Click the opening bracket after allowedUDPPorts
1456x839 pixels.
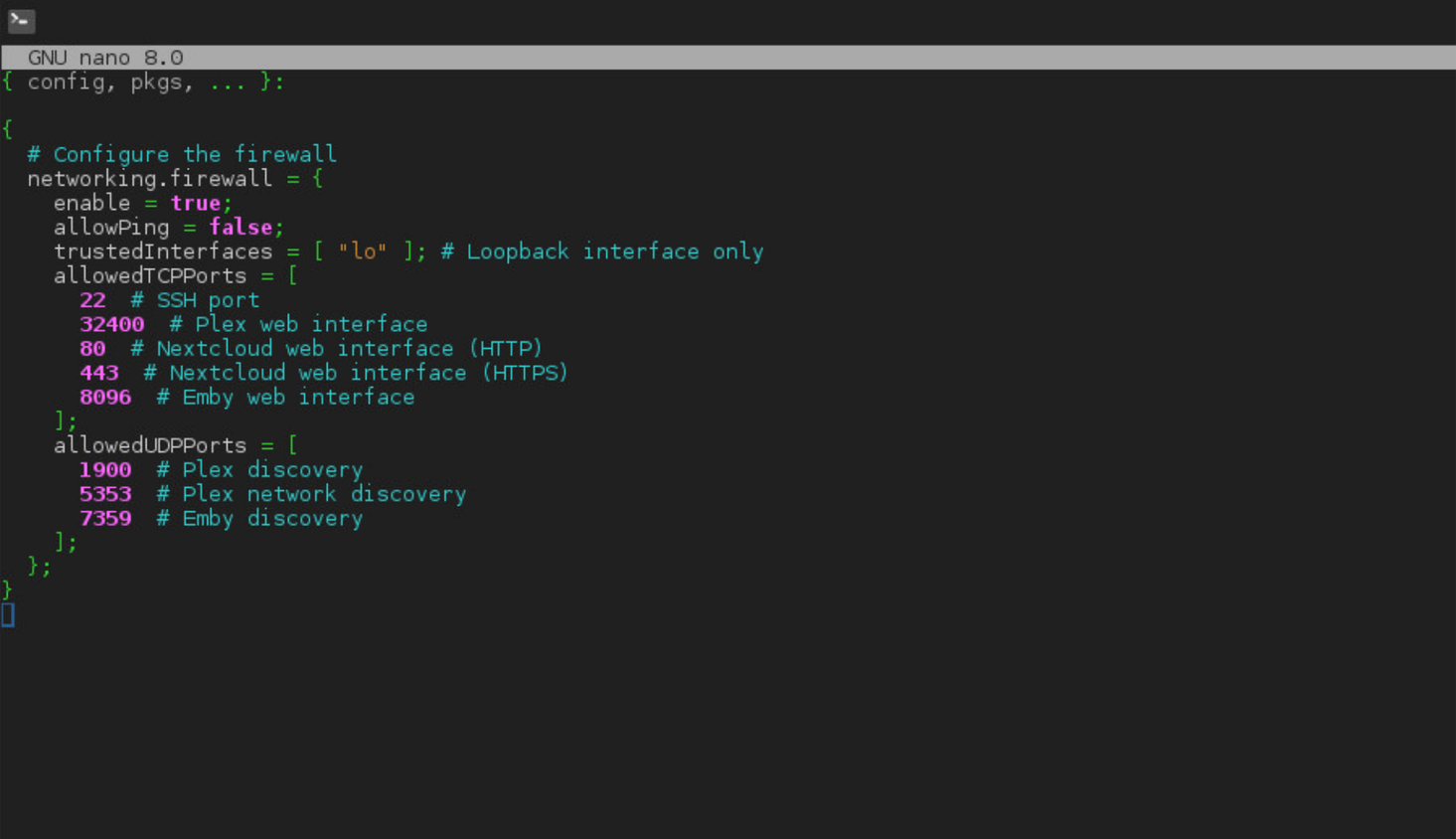(x=292, y=445)
